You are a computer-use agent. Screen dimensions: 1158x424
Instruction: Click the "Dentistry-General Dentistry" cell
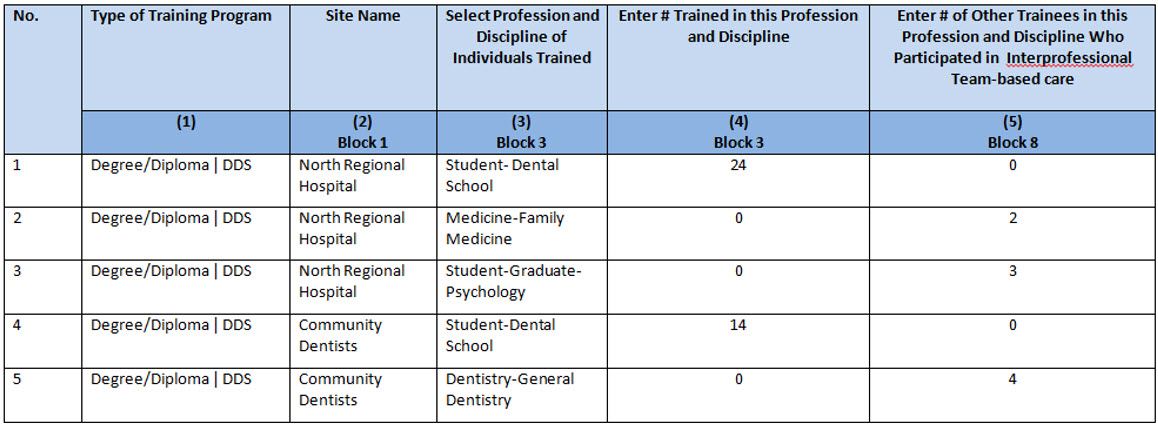[x=510, y=389]
